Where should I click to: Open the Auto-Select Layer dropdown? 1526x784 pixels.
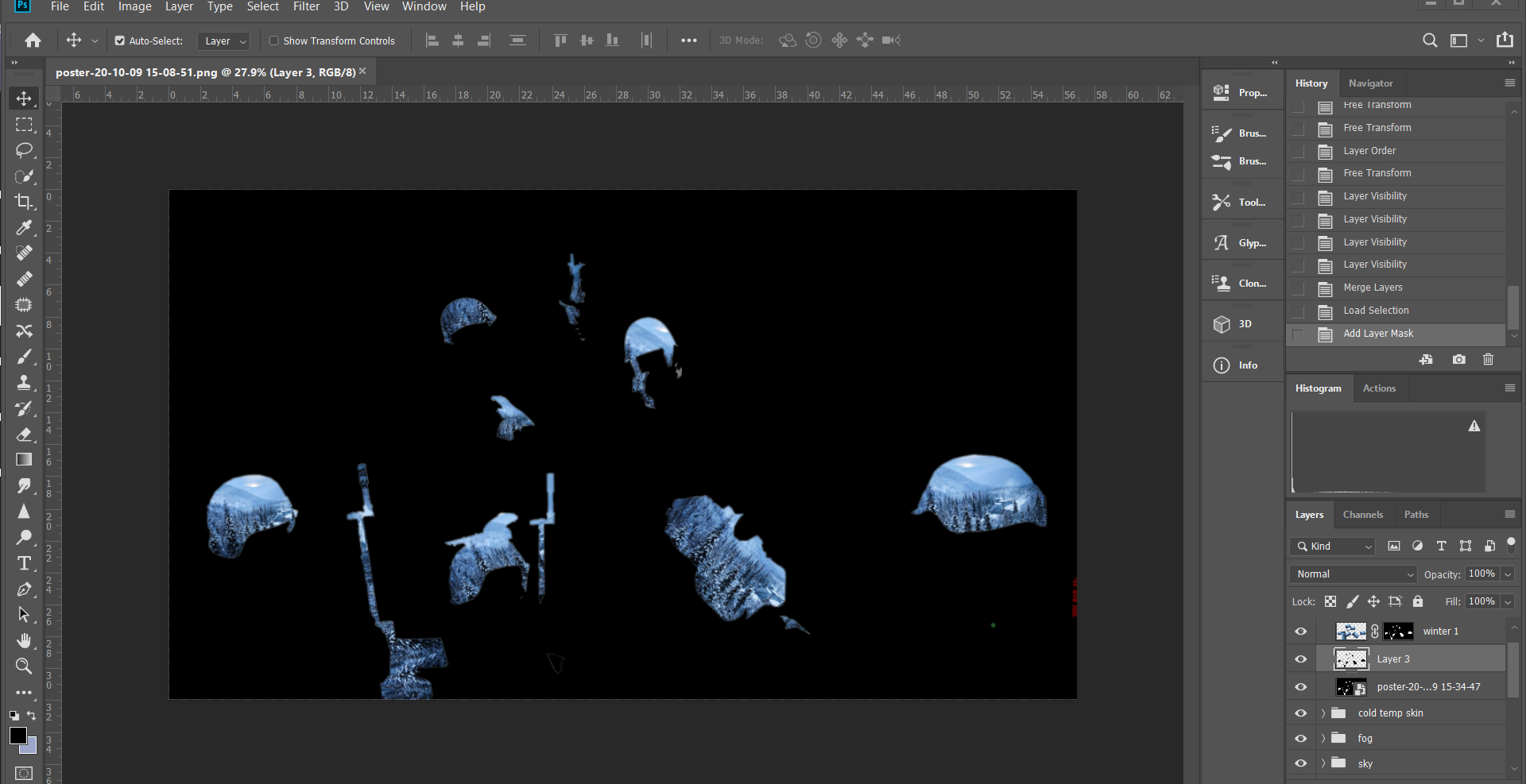pos(226,41)
